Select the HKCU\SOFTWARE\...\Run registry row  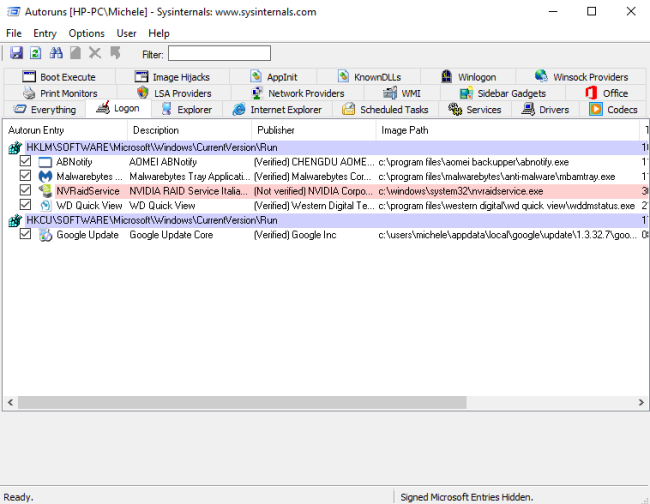coord(327,220)
